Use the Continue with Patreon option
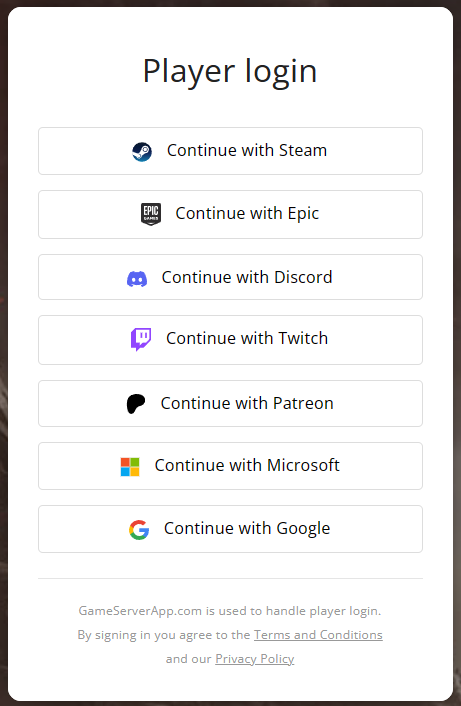 pyautogui.click(x=230, y=403)
